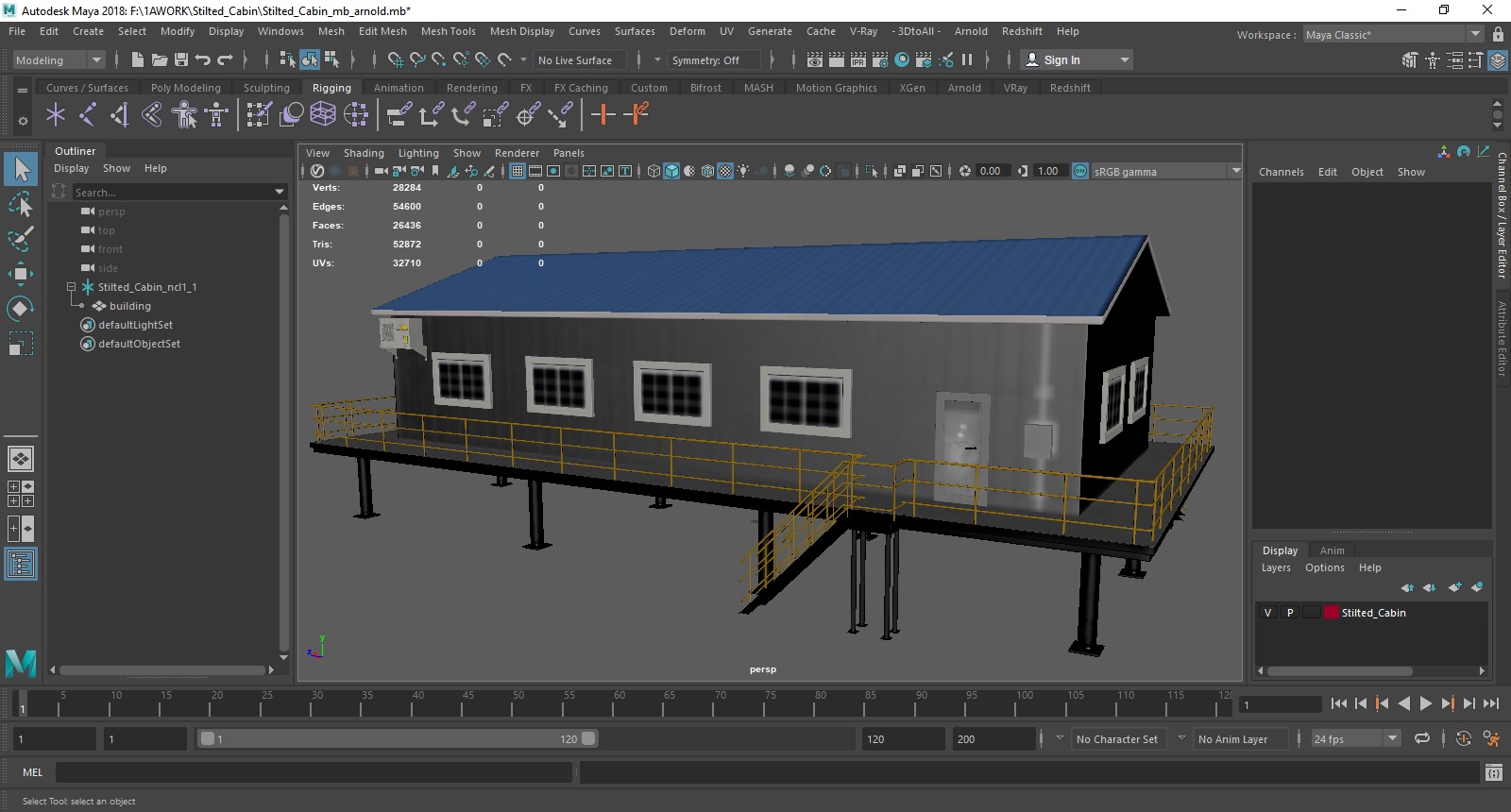Switch to the Animation shelf tab
The width and height of the screenshot is (1511, 812).
(x=399, y=88)
